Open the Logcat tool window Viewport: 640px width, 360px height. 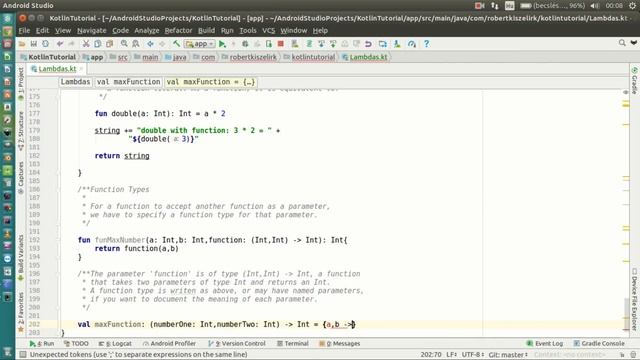[115, 344]
